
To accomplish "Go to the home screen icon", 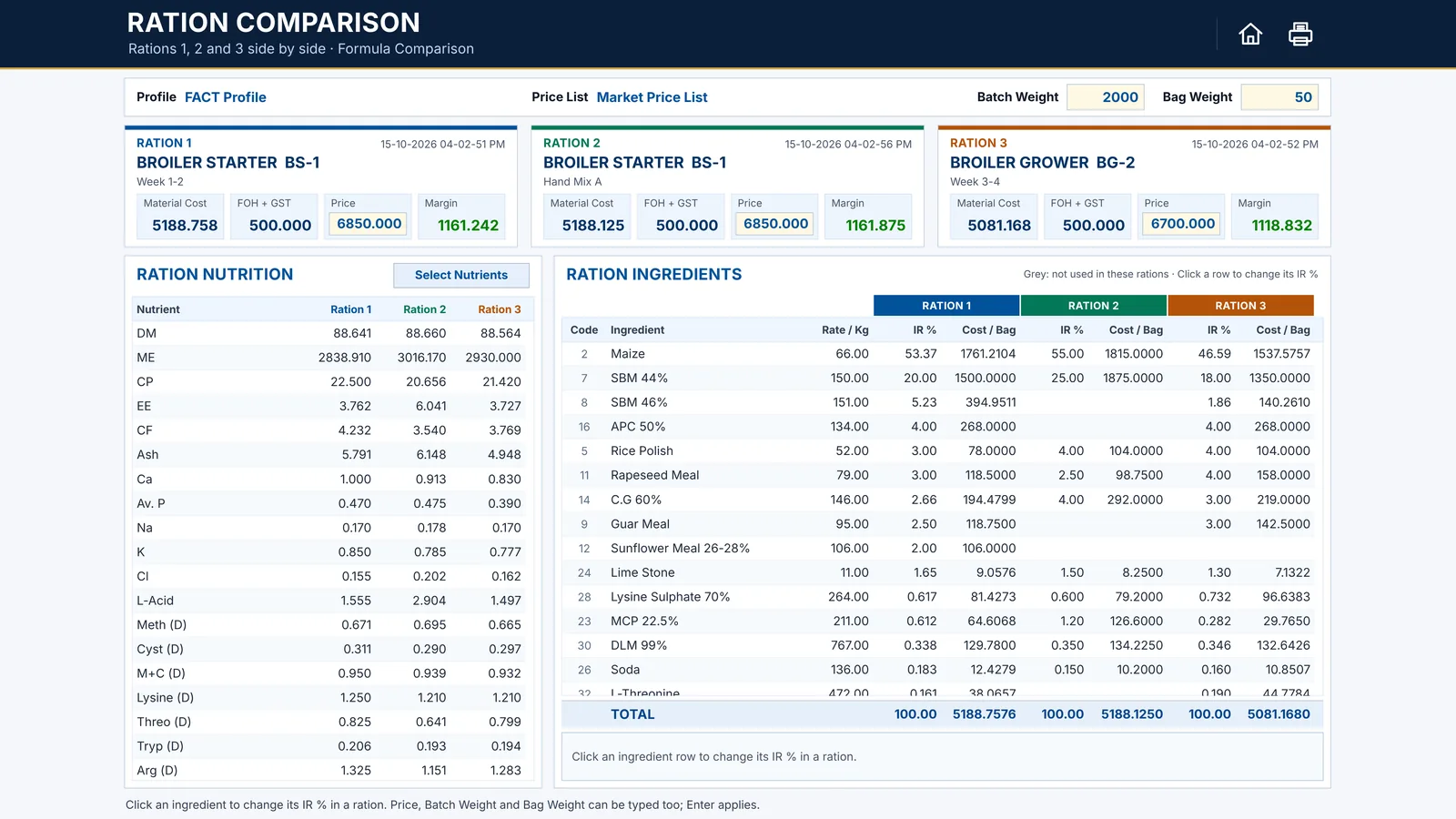I will click(1250, 35).
